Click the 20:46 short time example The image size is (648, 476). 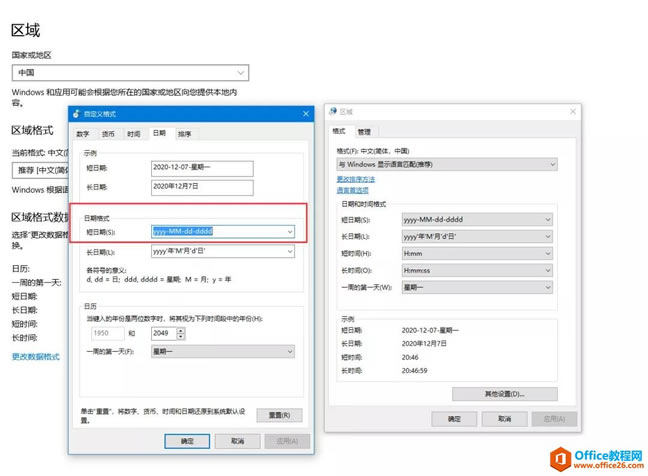(x=410, y=357)
